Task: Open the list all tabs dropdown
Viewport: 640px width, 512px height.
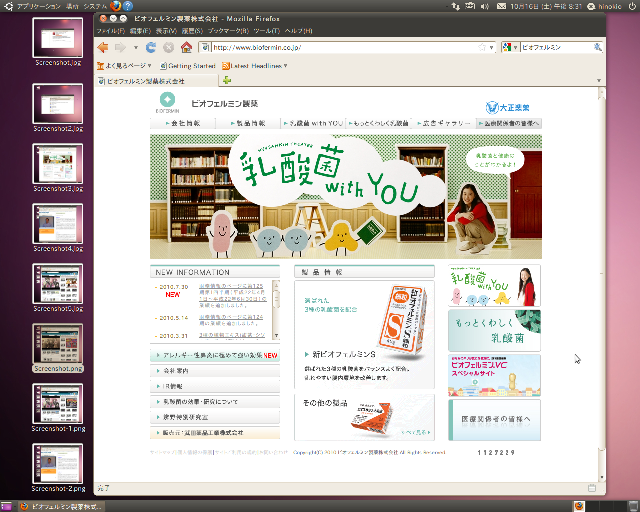Action: tap(599, 80)
